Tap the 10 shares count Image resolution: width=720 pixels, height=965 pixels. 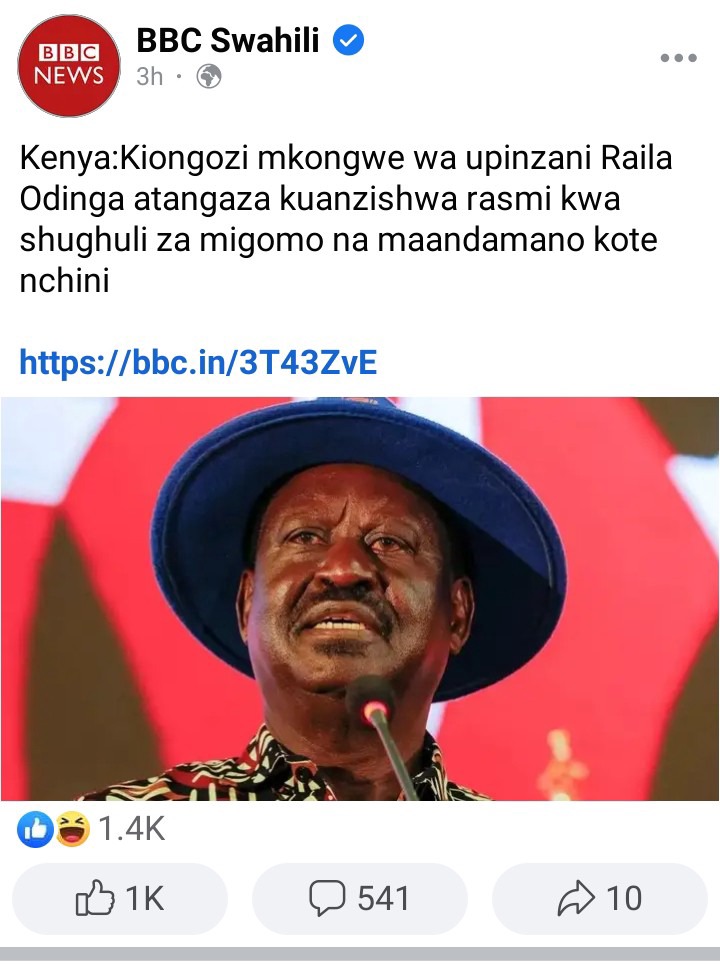point(624,899)
